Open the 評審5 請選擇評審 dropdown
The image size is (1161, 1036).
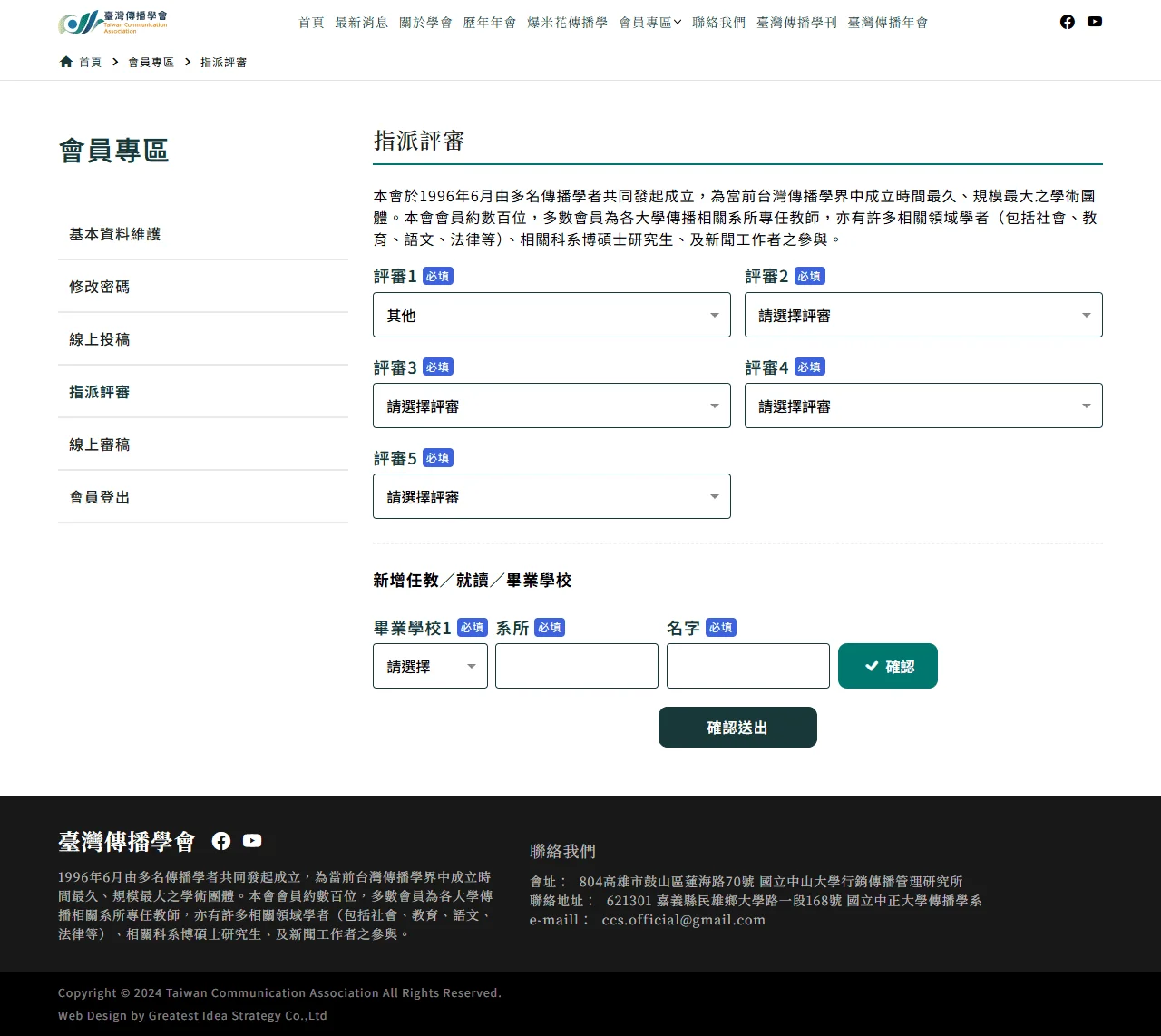tap(551, 496)
